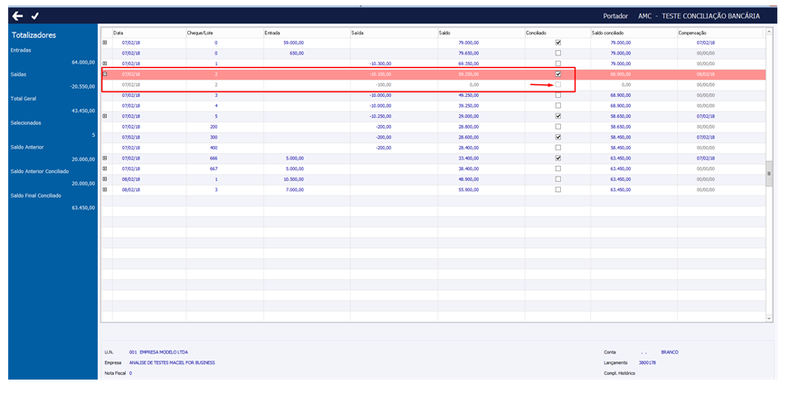
Task: Click the Lançamento number 3800178
Action: pos(647,363)
